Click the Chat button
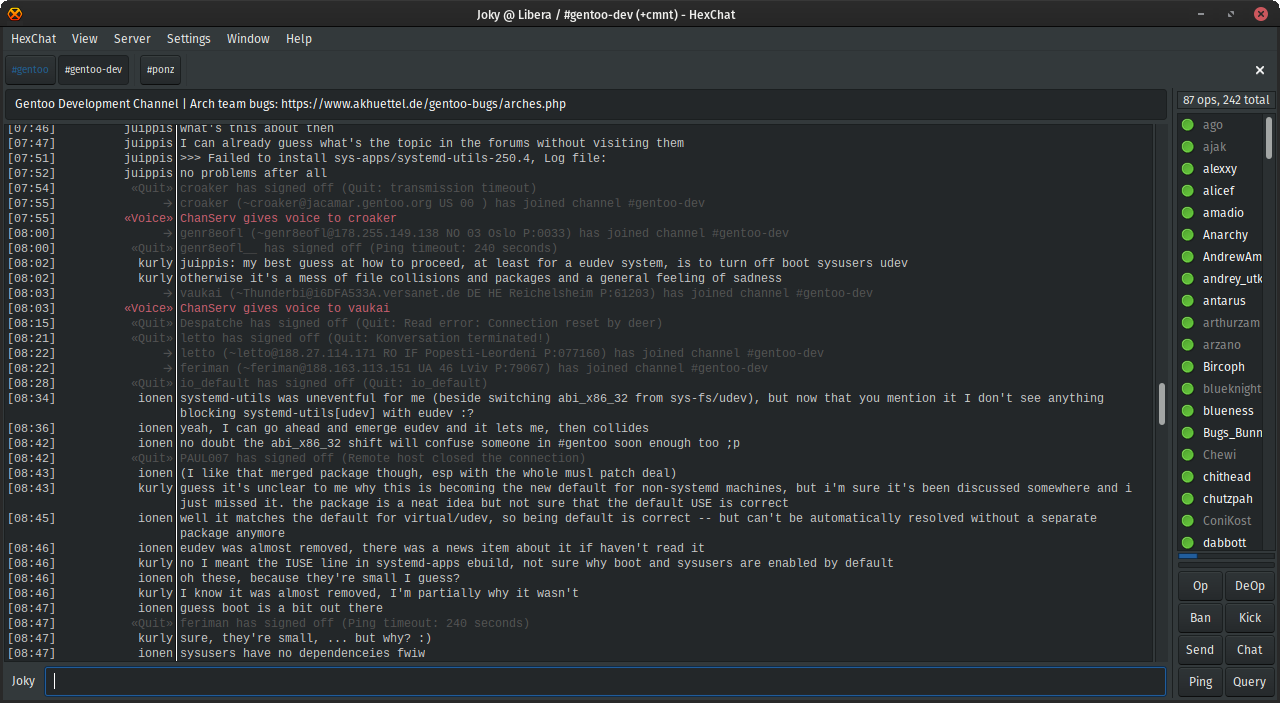This screenshot has width=1280, height=703. coord(1250,650)
